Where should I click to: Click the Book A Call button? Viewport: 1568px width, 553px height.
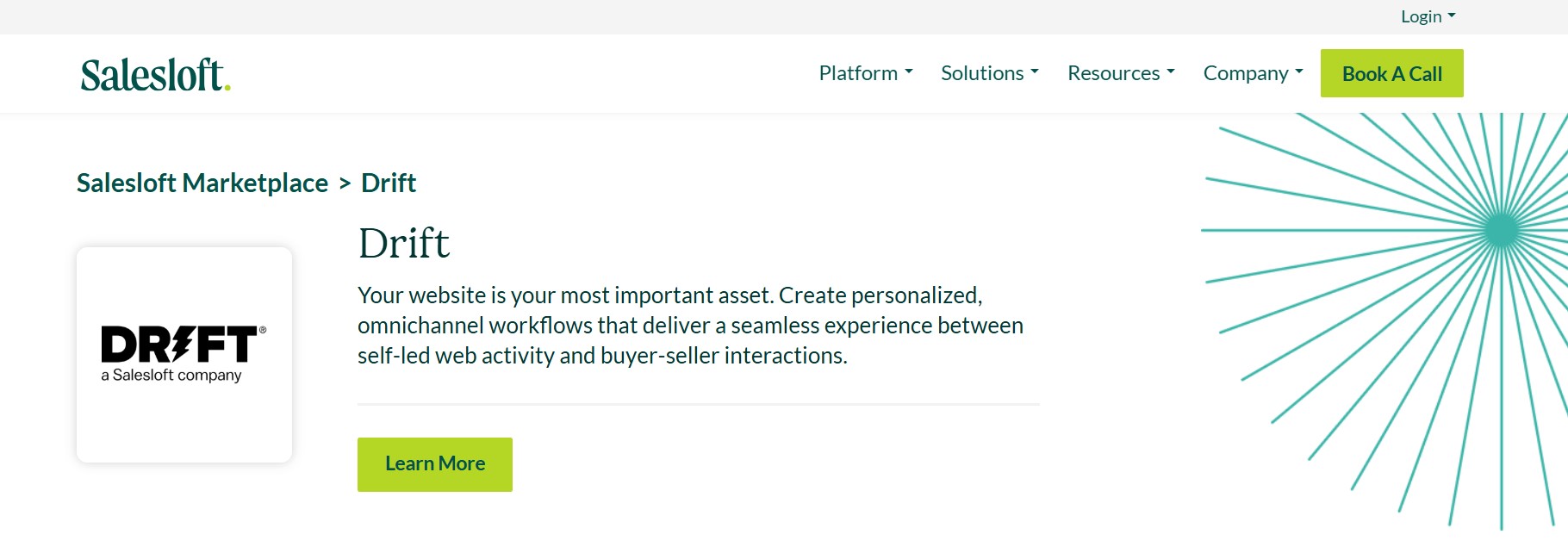click(1391, 73)
